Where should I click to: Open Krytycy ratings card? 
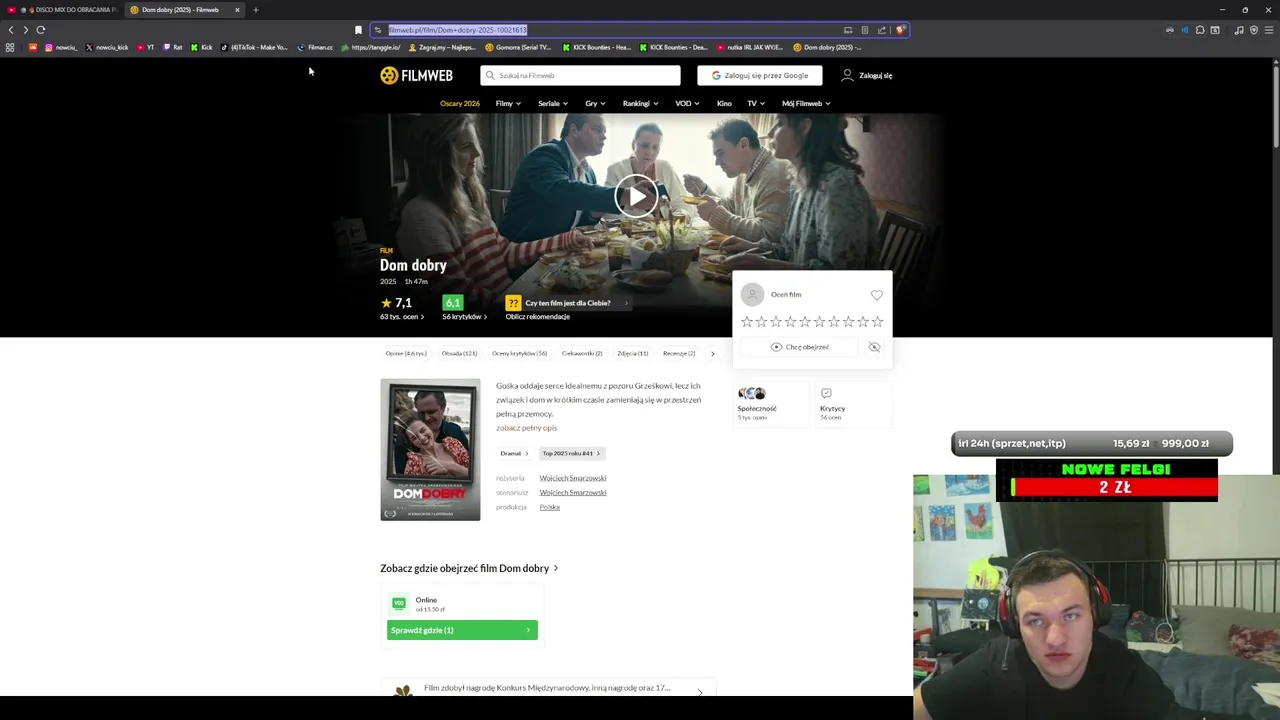click(853, 404)
